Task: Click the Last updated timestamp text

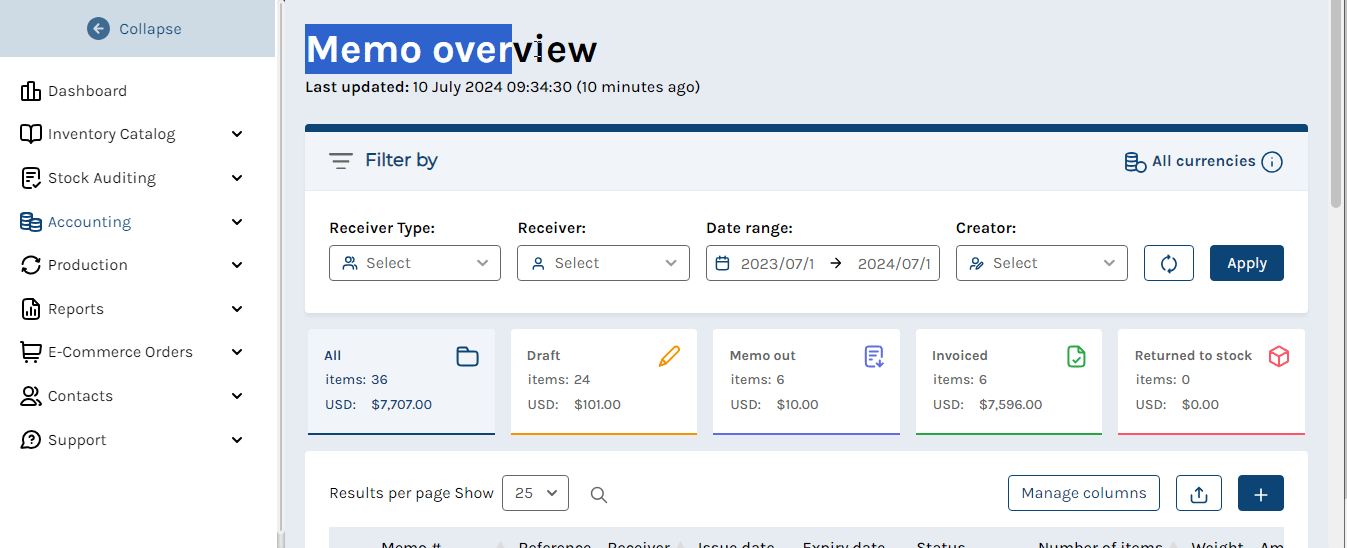Action: 502,87
